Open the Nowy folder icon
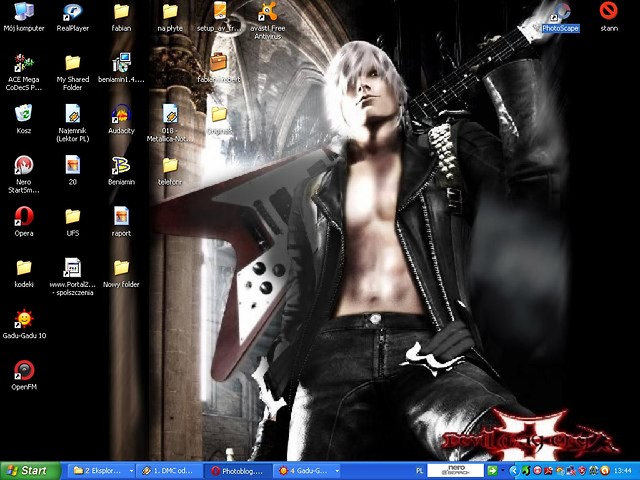 (x=121, y=273)
